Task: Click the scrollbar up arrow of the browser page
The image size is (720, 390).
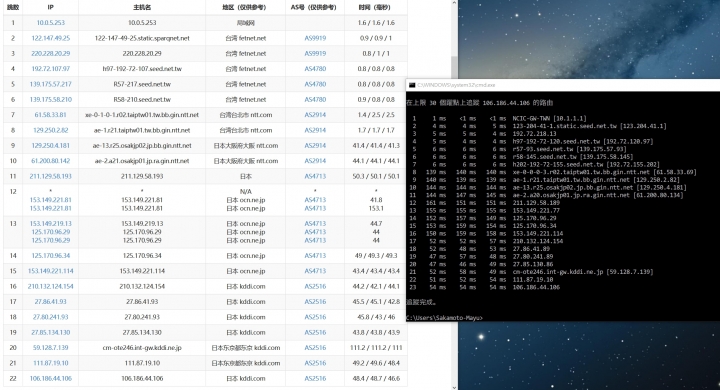Action: click(454, 3)
